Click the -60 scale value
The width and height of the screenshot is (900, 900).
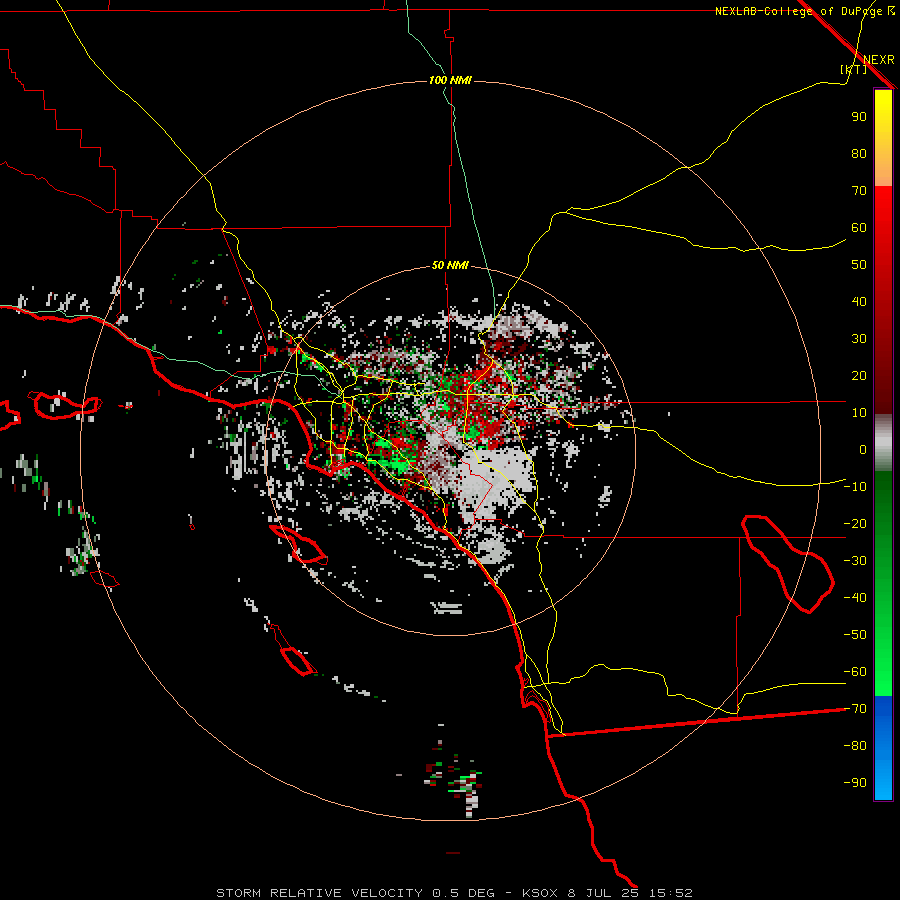pos(855,672)
